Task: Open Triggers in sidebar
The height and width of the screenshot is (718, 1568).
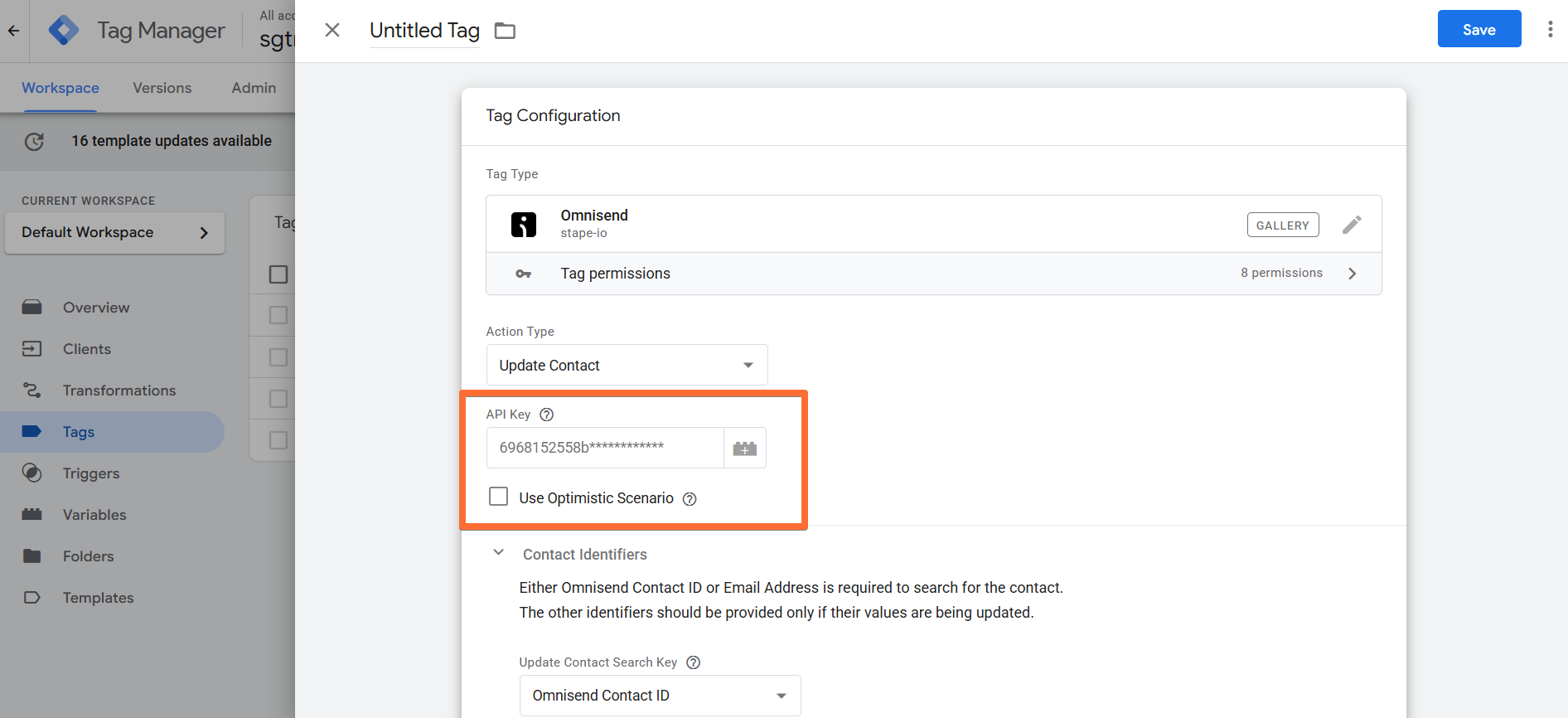Action: tap(91, 473)
